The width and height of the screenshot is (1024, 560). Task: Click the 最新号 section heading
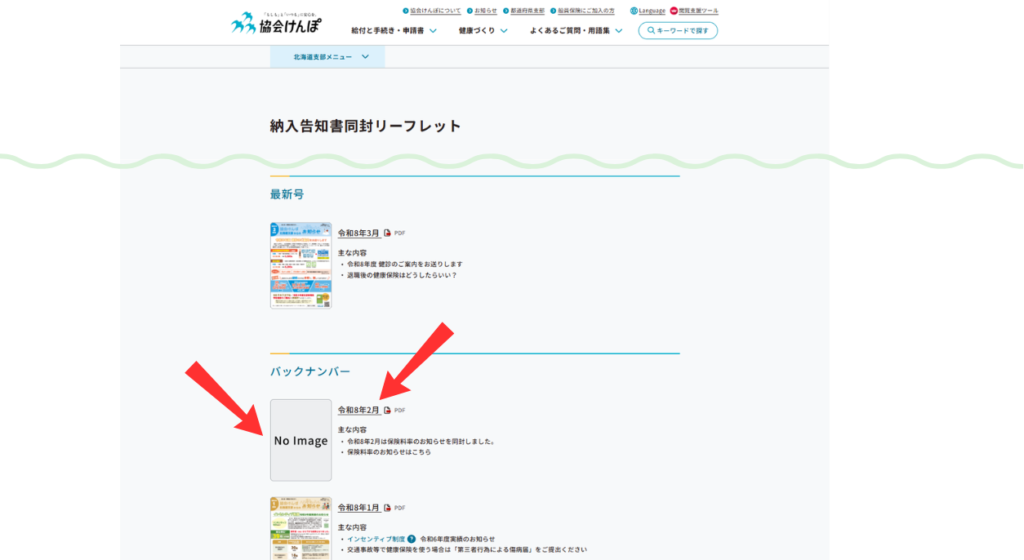tap(287, 194)
